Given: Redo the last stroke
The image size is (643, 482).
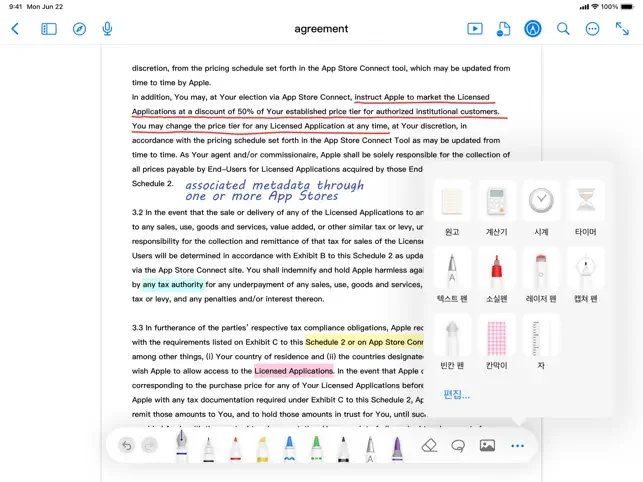Looking at the screenshot, I should 150,445.
